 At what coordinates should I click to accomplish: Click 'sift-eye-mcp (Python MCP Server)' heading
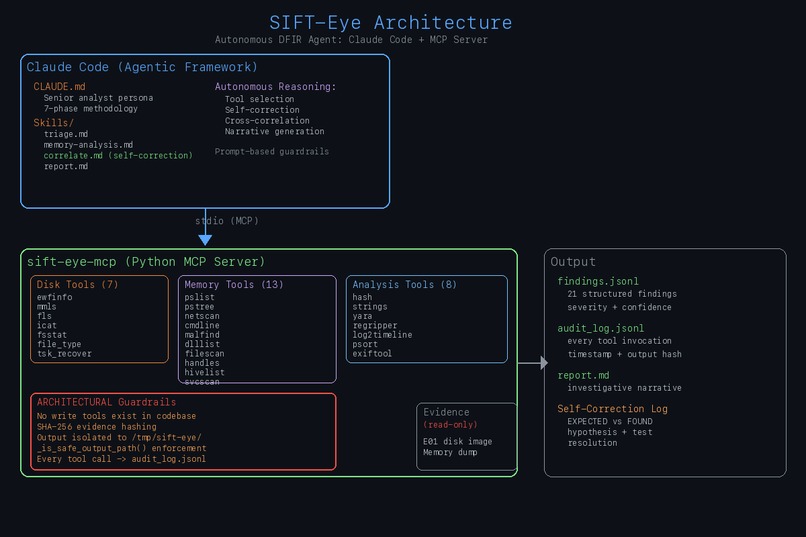coord(146,262)
